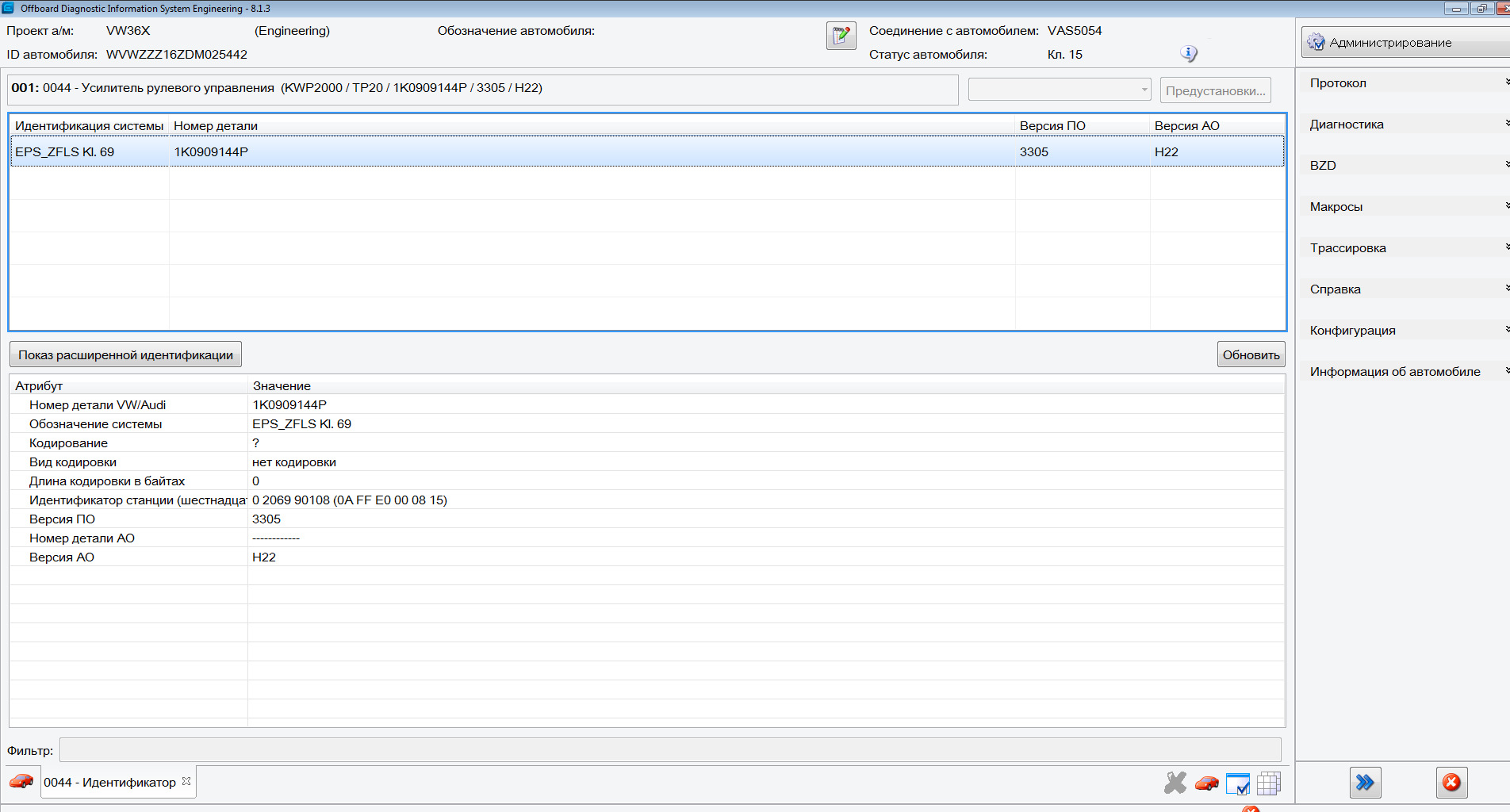Image resolution: width=1510 pixels, height=812 pixels.
Task: Click the stacked grid tables icon
Action: click(1269, 783)
